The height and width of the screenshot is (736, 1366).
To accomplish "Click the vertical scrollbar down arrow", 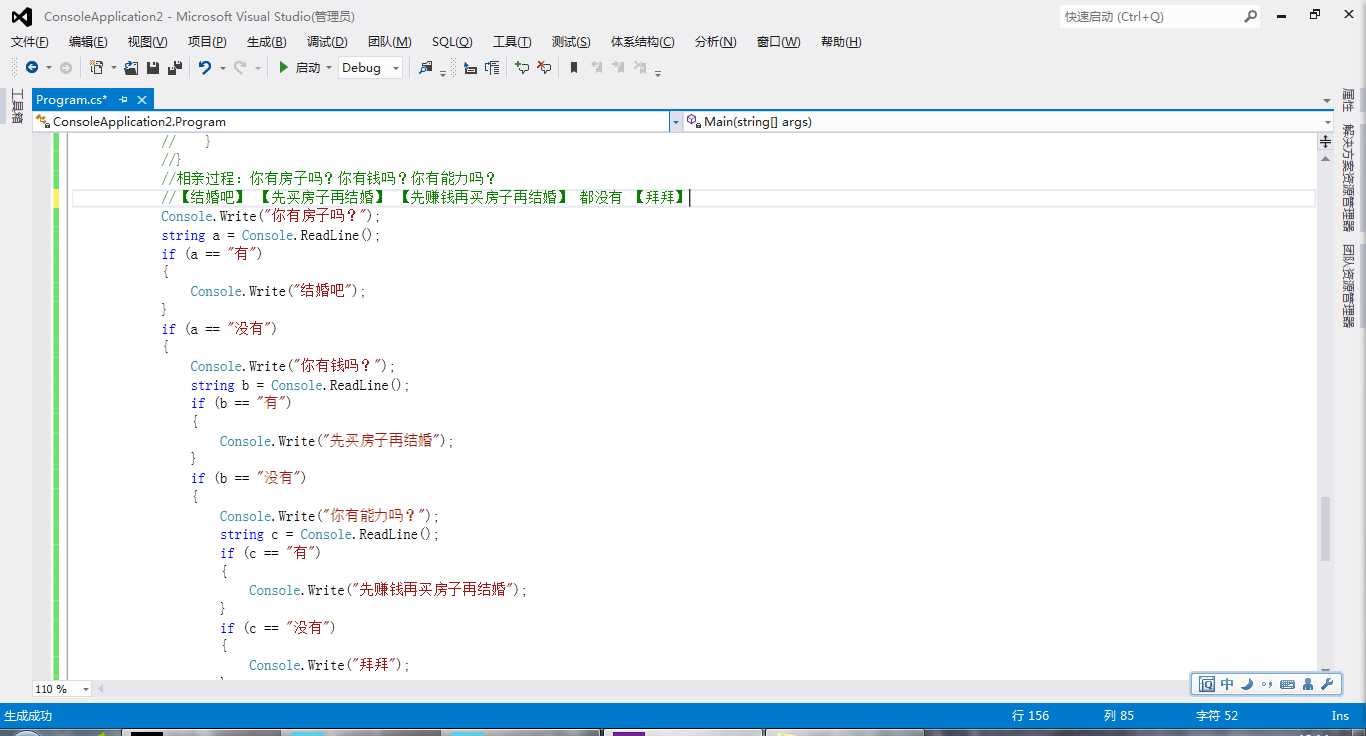I will (1325, 671).
